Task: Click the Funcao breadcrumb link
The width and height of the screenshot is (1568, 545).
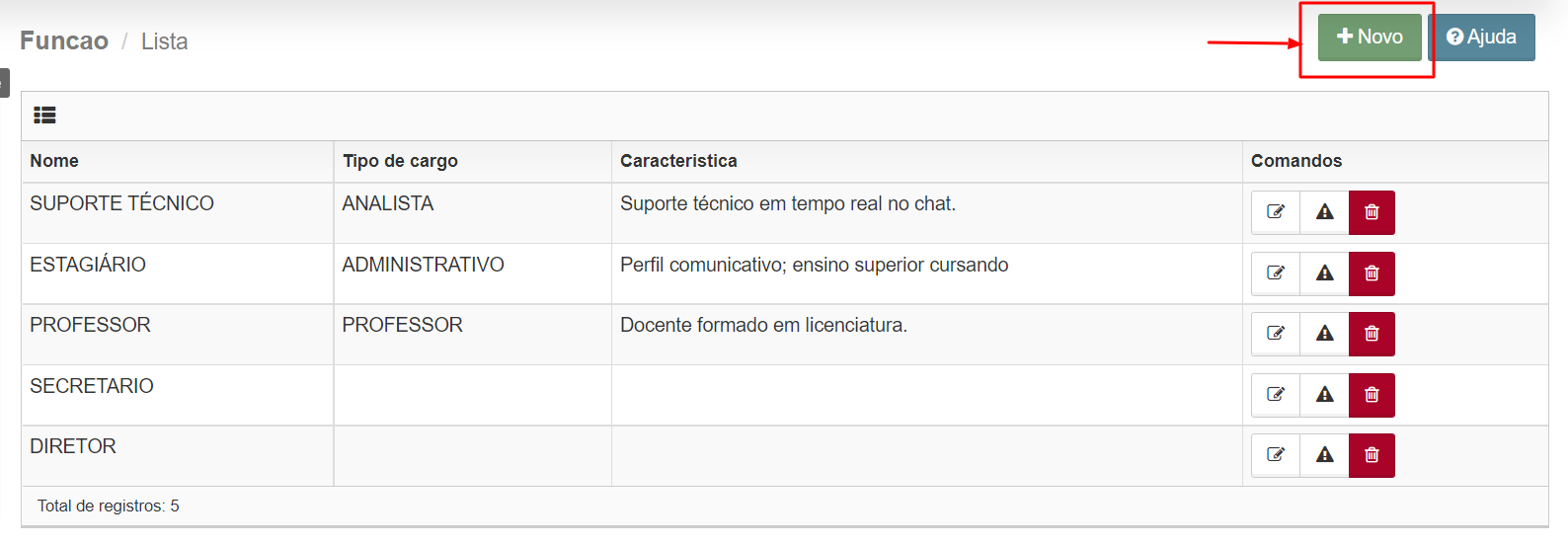Action: coord(64,40)
